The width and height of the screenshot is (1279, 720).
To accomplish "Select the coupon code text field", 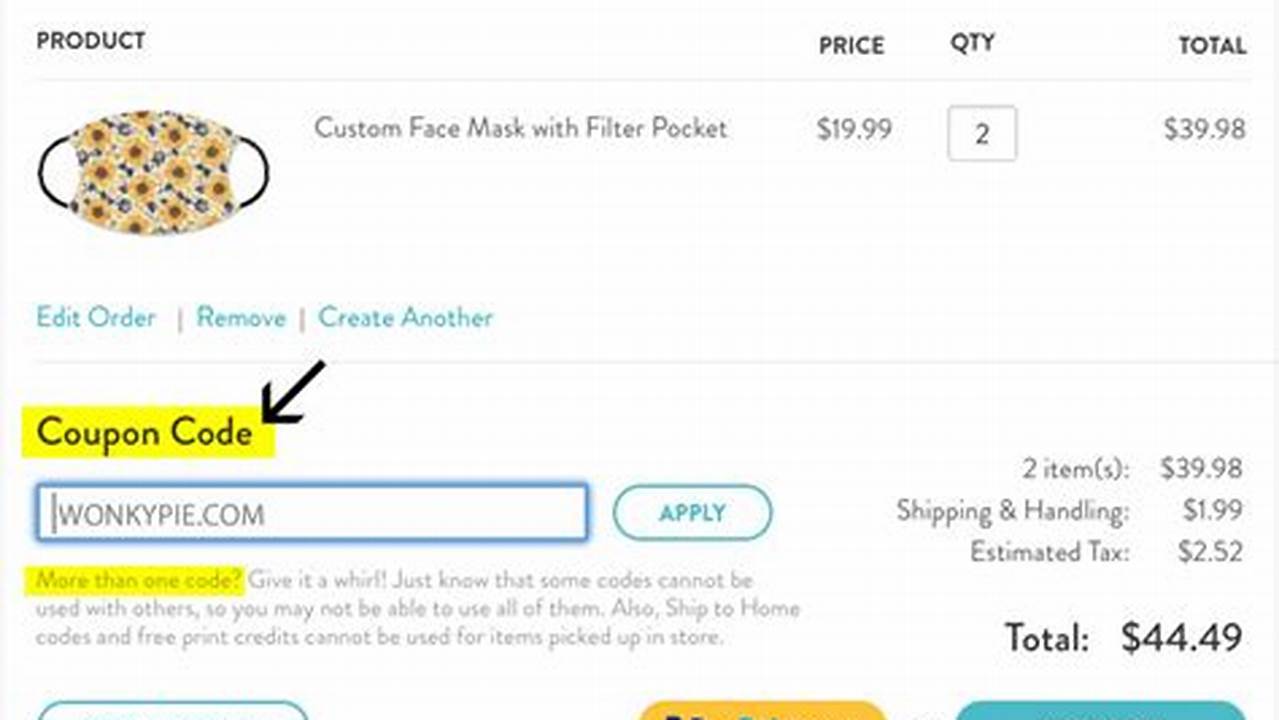I will (311, 512).
